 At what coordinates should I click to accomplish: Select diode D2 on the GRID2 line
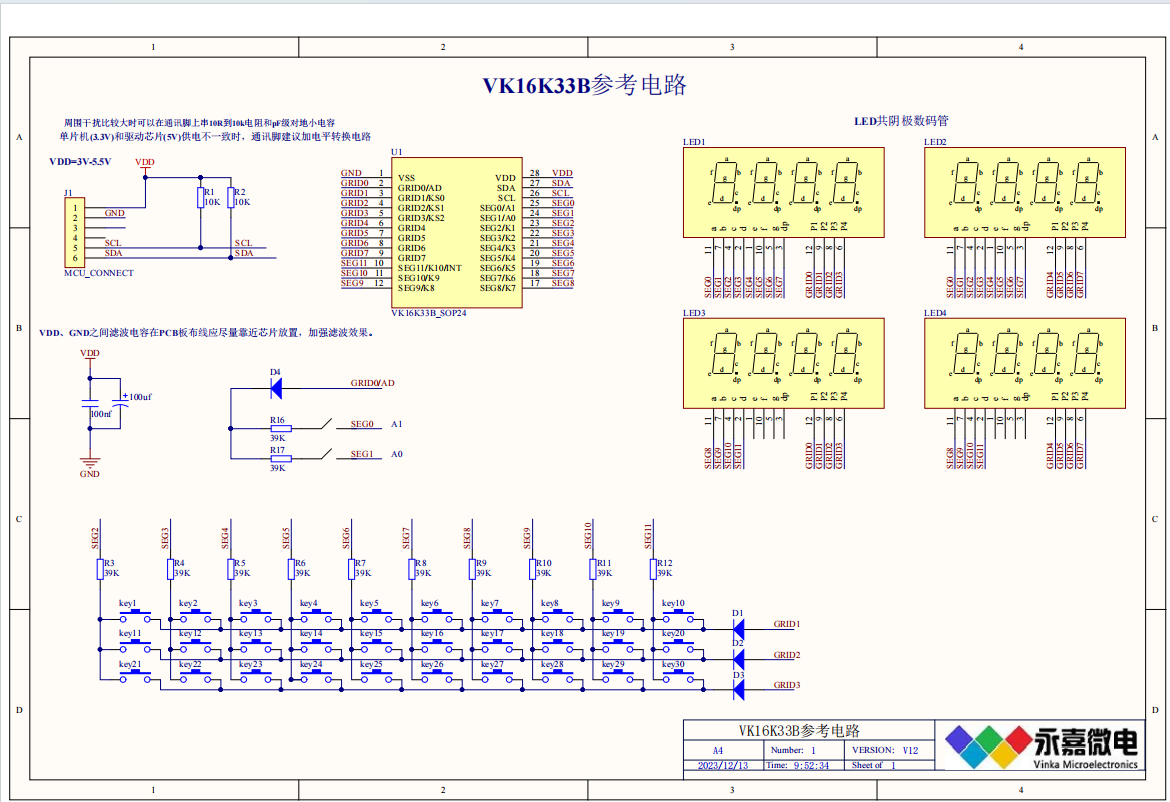tap(738, 660)
